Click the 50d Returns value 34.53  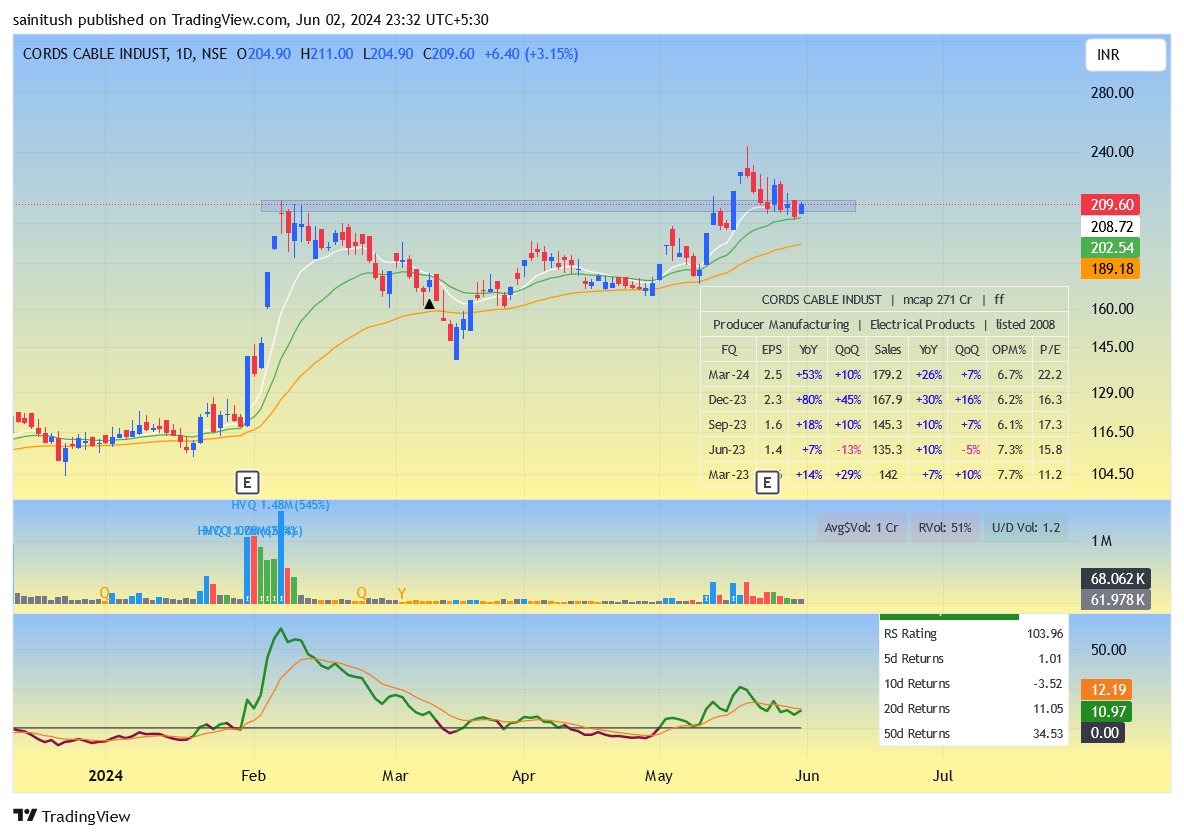[1048, 733]
